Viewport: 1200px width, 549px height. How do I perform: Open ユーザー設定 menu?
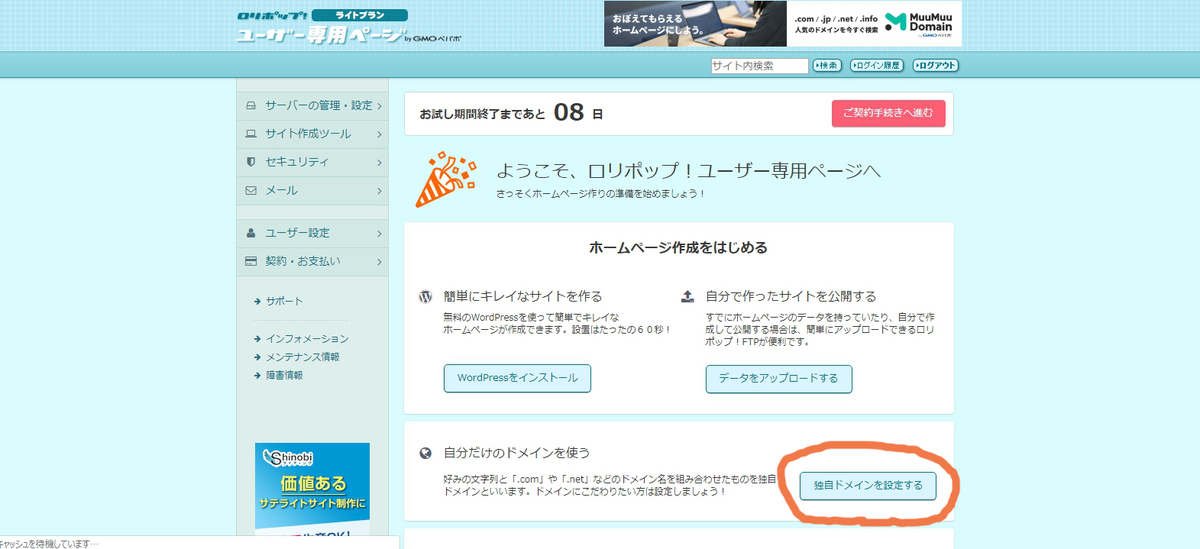(312, 233)
